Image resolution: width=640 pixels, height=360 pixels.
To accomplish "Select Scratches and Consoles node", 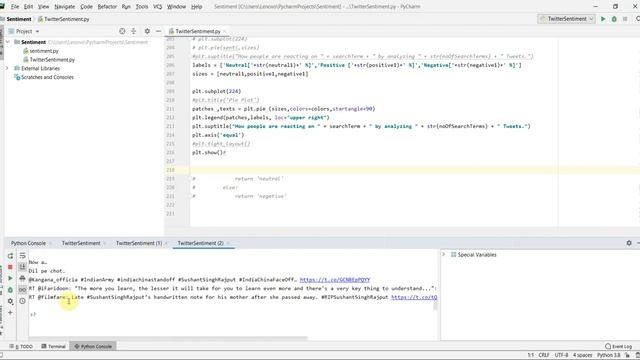I will coord(47,77).
